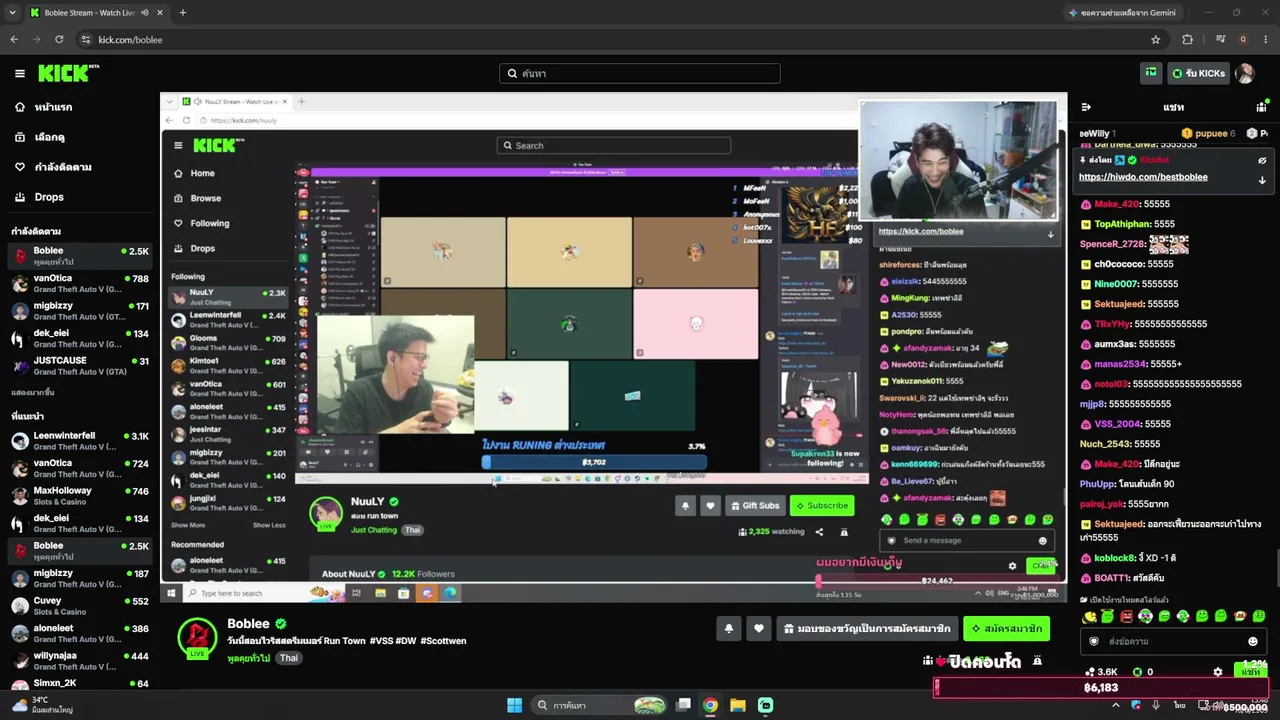Open site info icon in address bar
1280x720 pixels.
point(86,40)
